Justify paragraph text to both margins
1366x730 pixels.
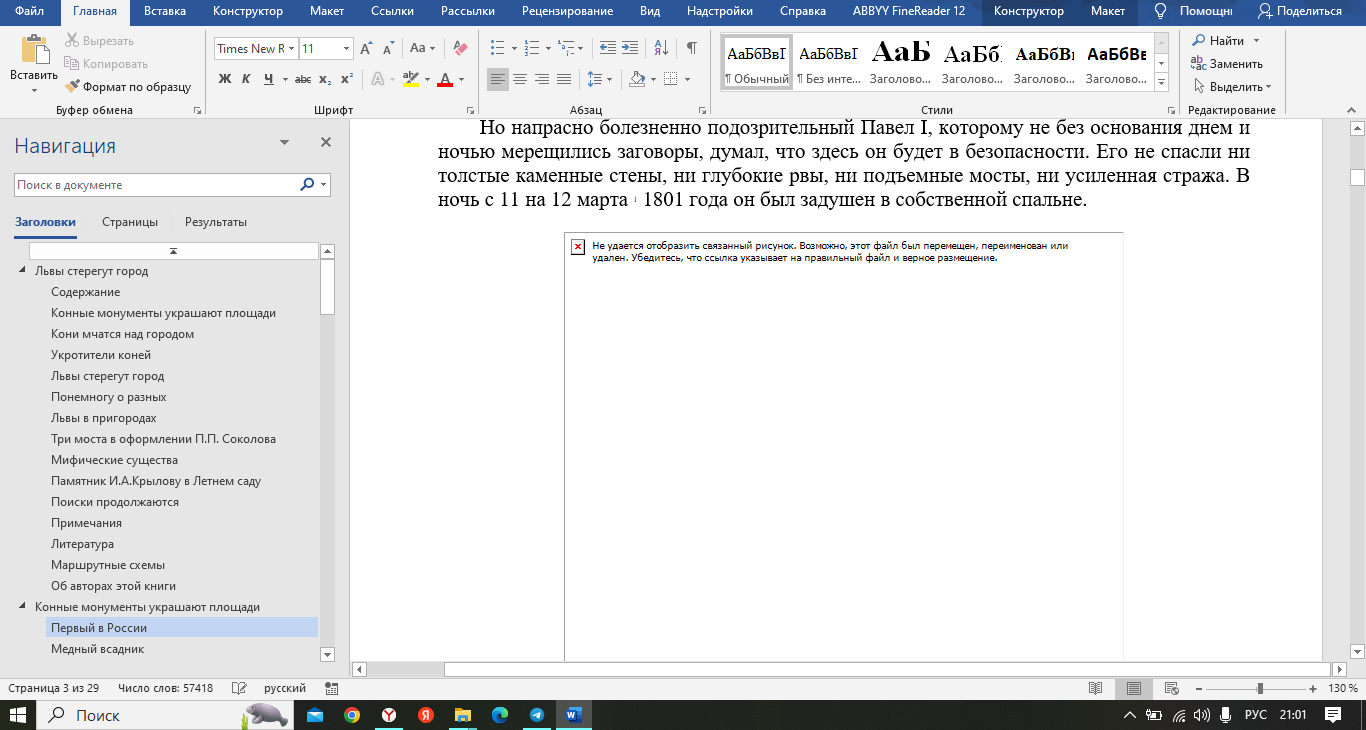[x=564, y=79]
